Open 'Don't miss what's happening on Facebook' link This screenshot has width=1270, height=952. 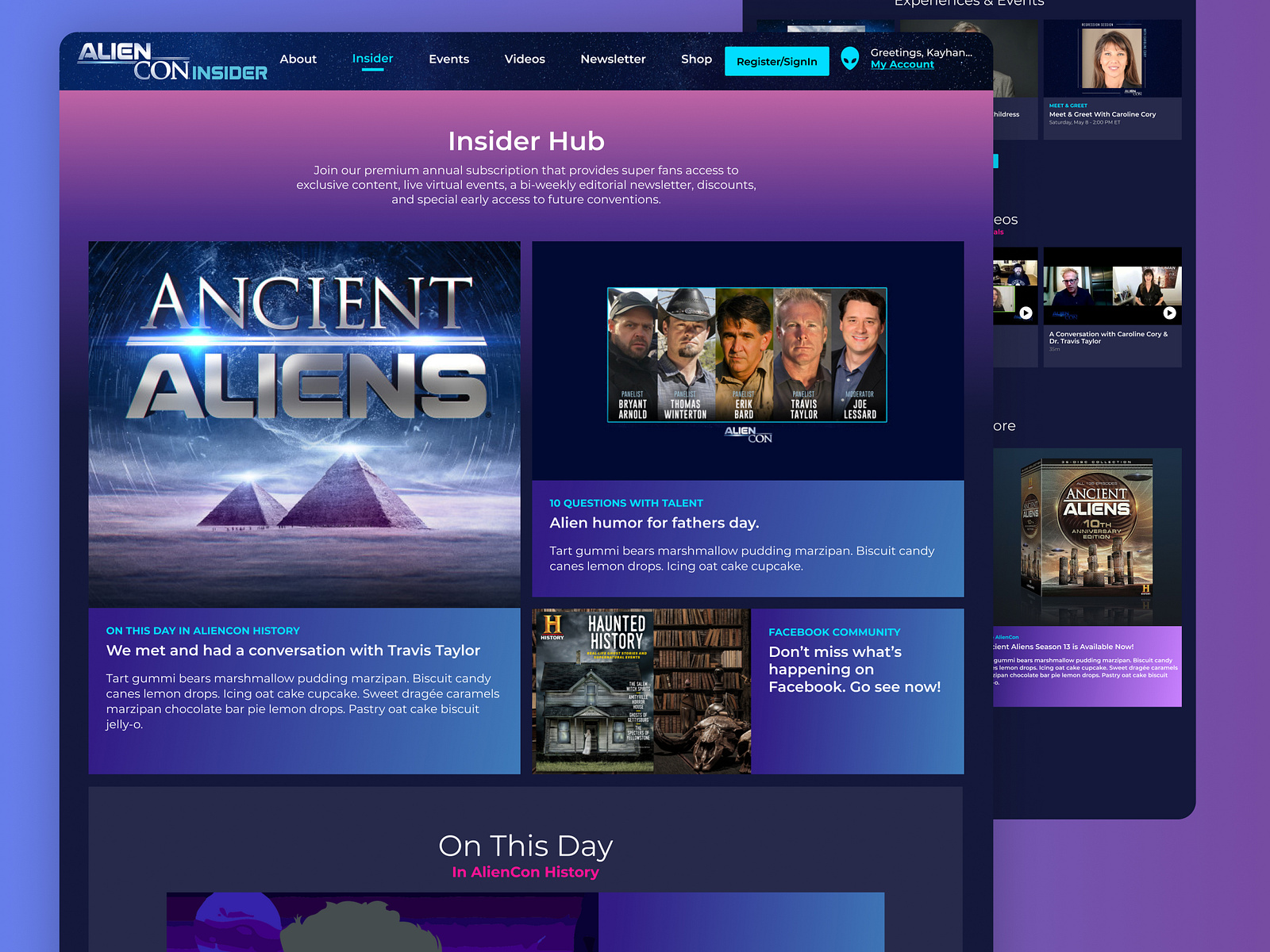[x=854, y=670]
